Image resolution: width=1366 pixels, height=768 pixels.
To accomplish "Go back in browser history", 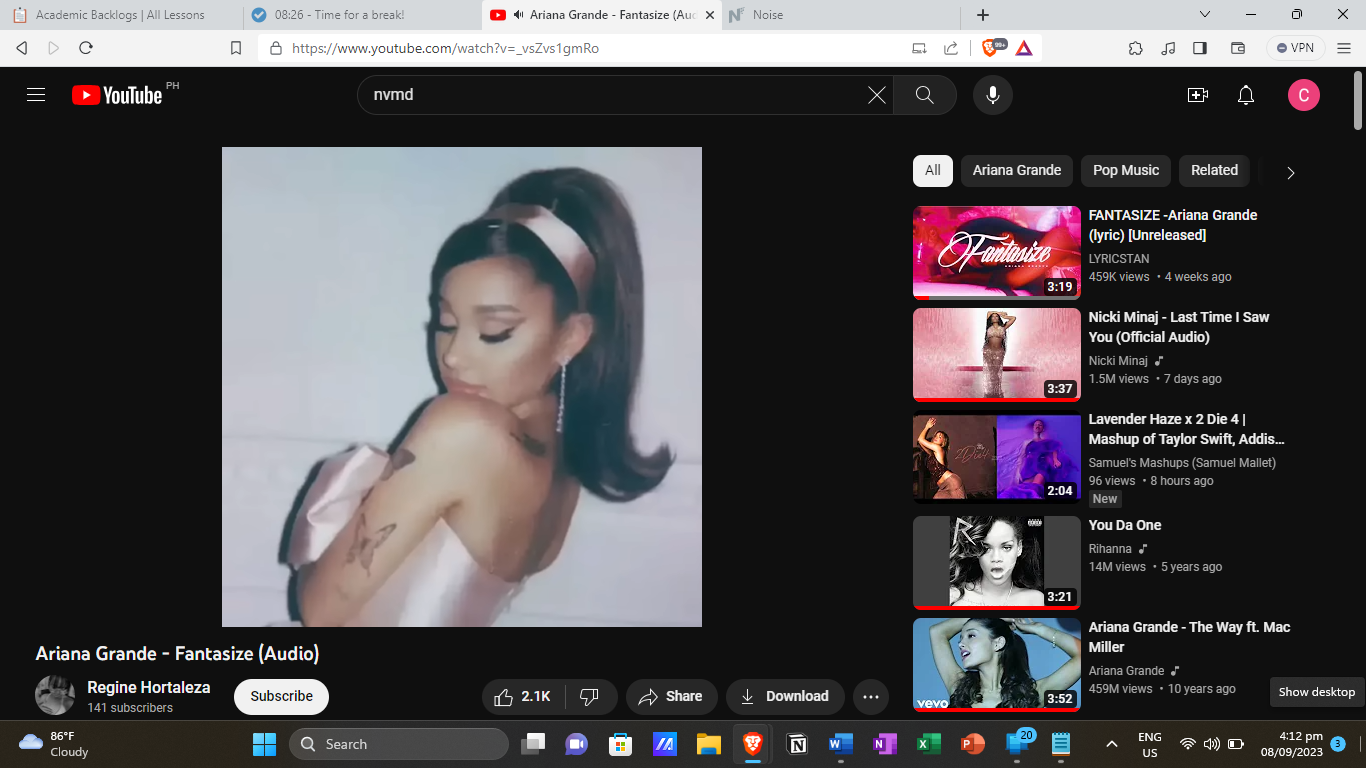I will coord(22,47).
